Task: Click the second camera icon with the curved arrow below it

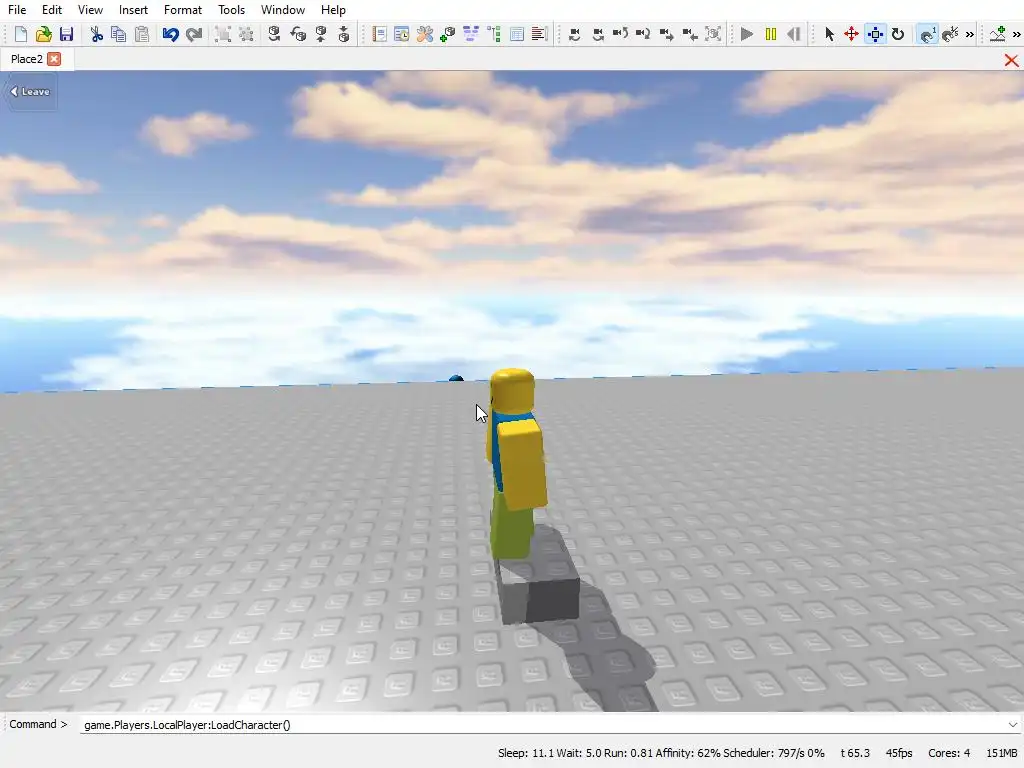Action: (598, 34)
